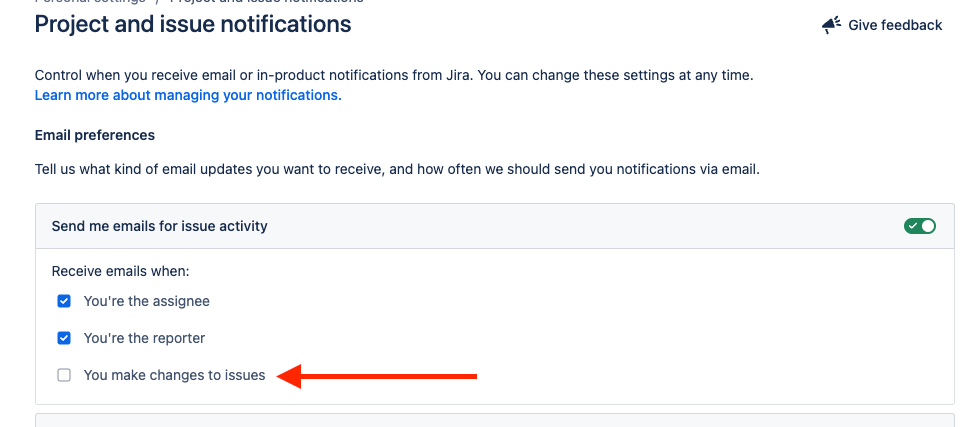Open Learn more about managing your notifications link

(188, 95)
